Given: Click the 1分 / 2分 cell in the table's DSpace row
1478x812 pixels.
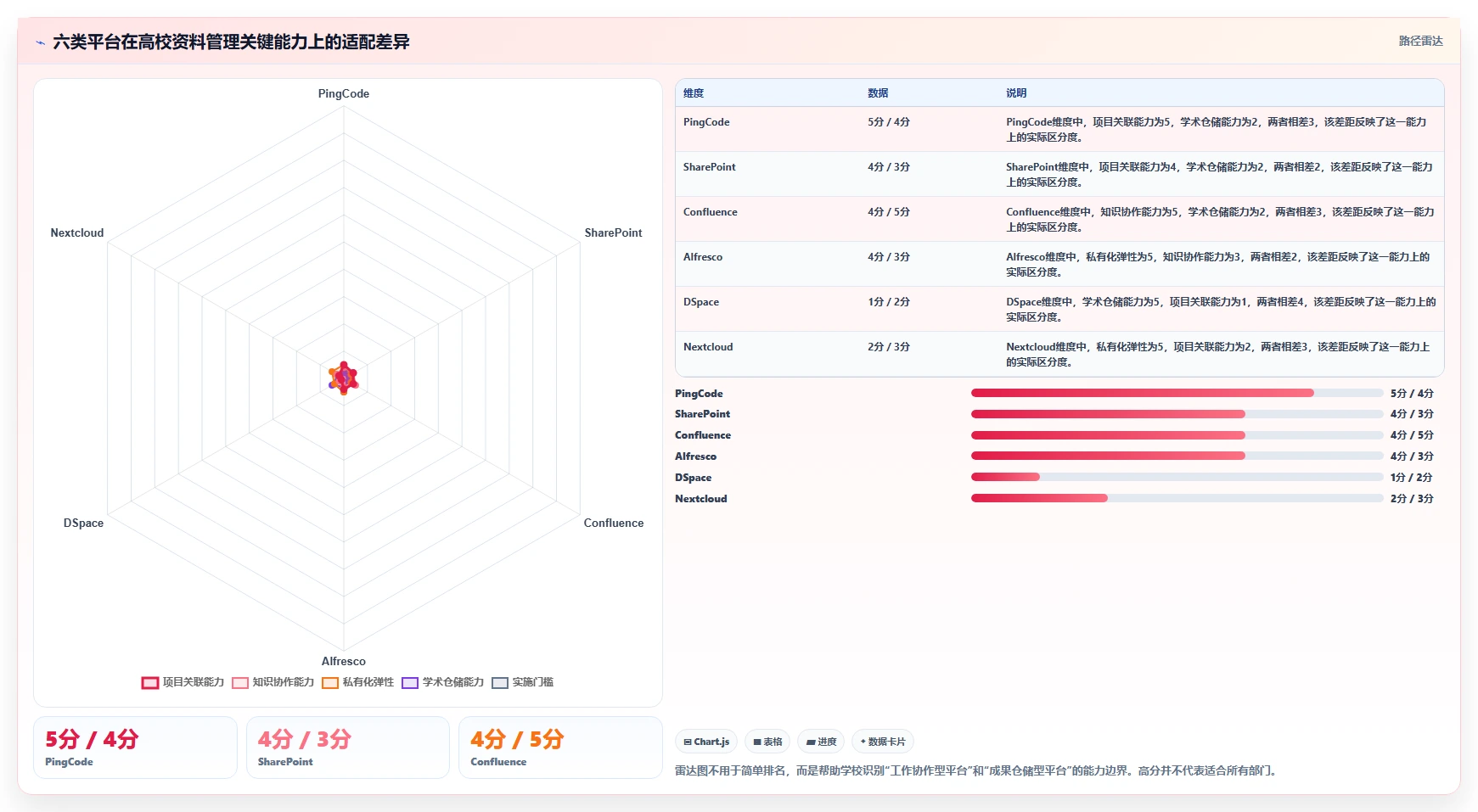Looking at the screenshot, I should click(889, 302).
